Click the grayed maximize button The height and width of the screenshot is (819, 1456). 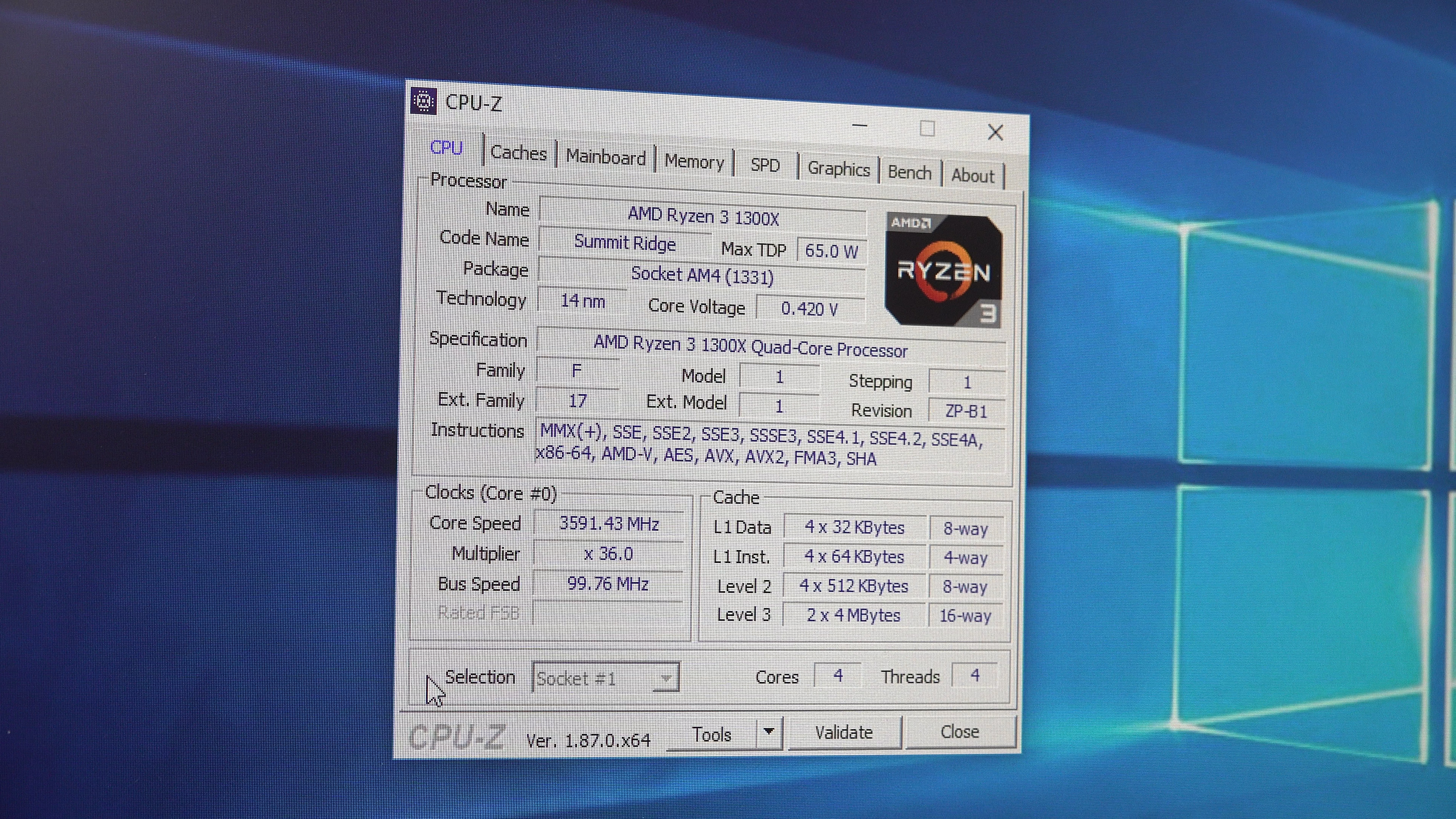pos(927,129)
